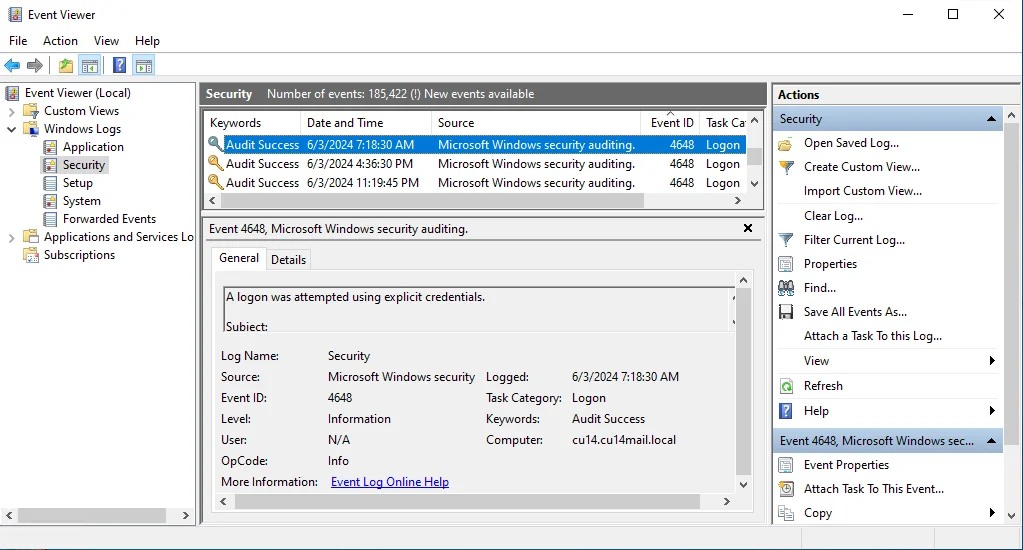Open the Help submenu arrow in Actions
The width and height of the screenshot is (1023, 550).
992,411
